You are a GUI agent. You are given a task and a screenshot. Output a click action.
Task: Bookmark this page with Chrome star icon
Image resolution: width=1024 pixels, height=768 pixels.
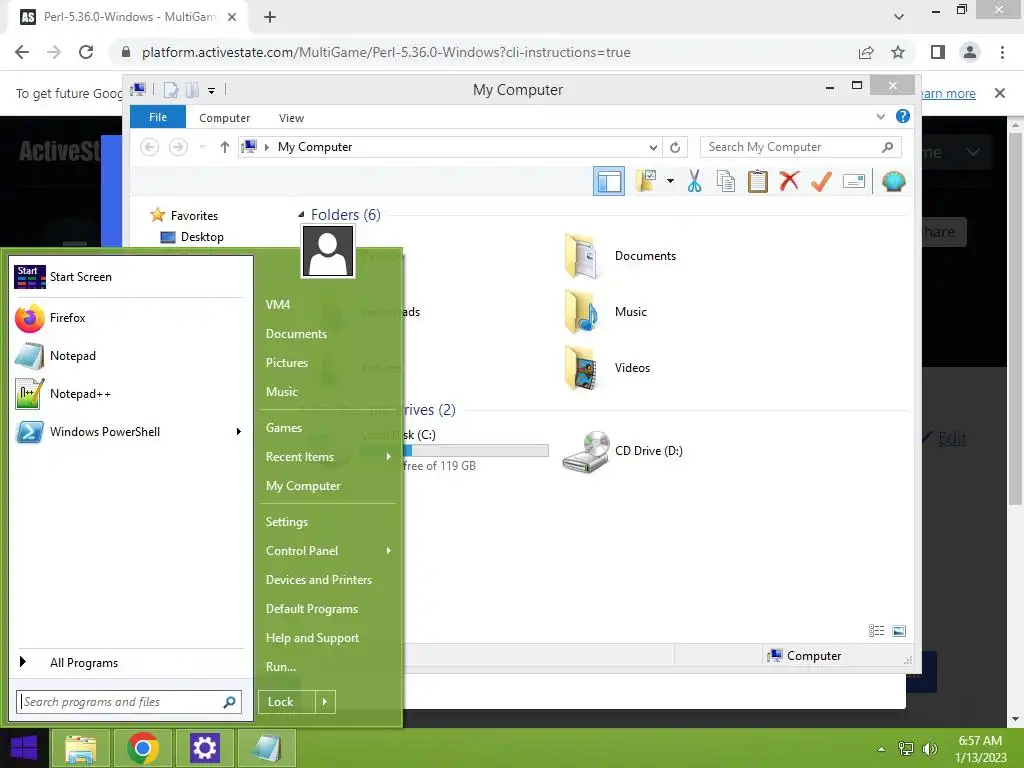(x=898, y=52)
